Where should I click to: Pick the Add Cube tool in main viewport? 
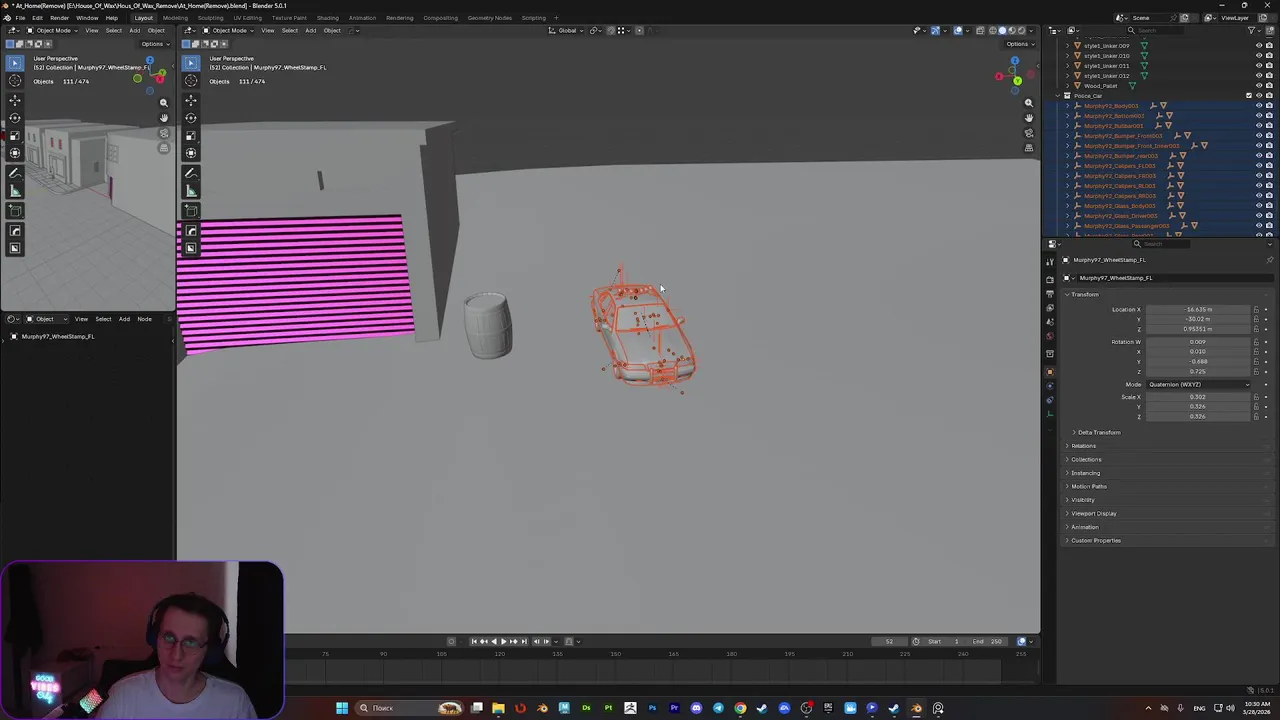tap(191, 211)
